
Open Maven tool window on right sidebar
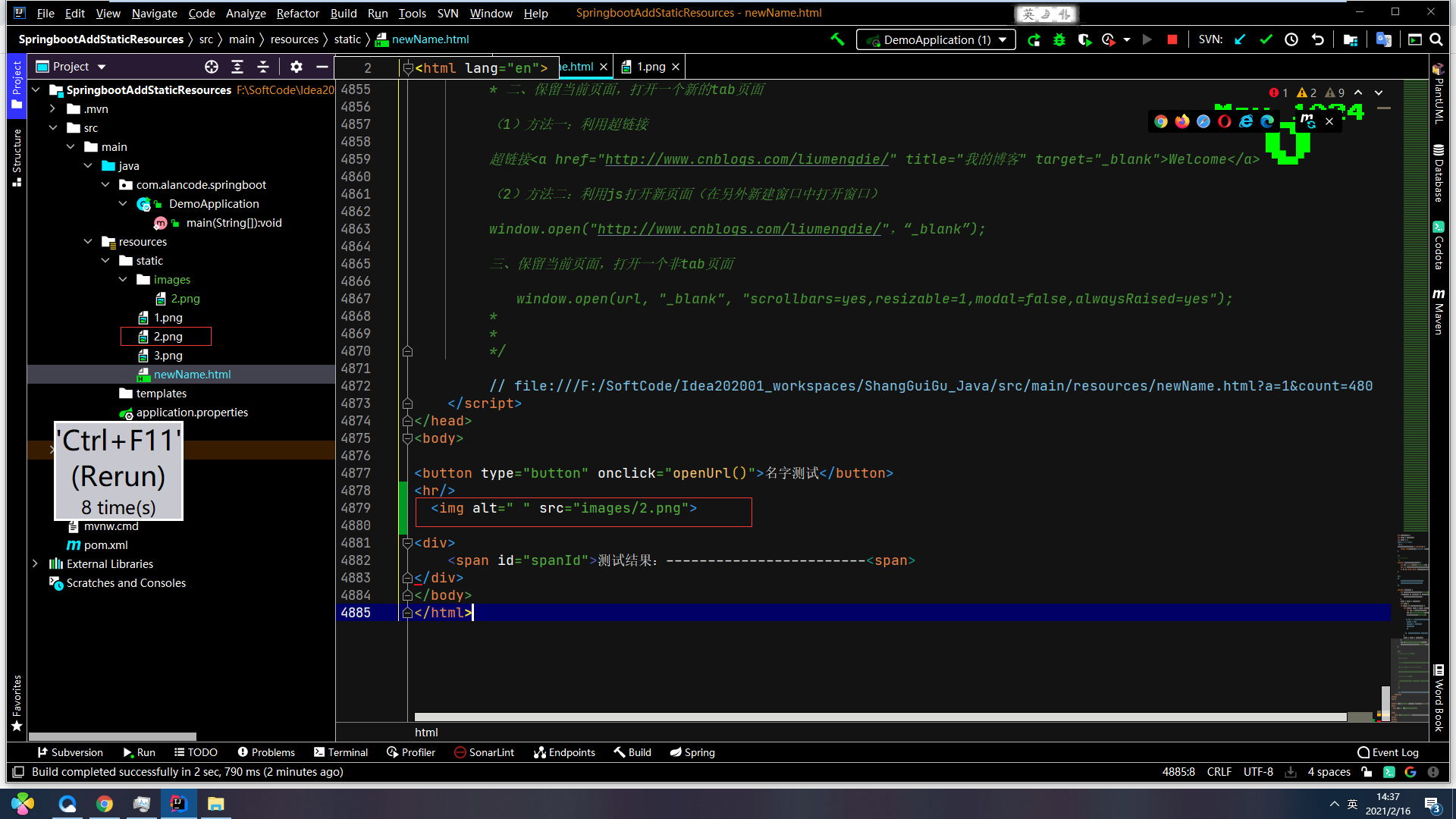click(x=1439, y=312)
